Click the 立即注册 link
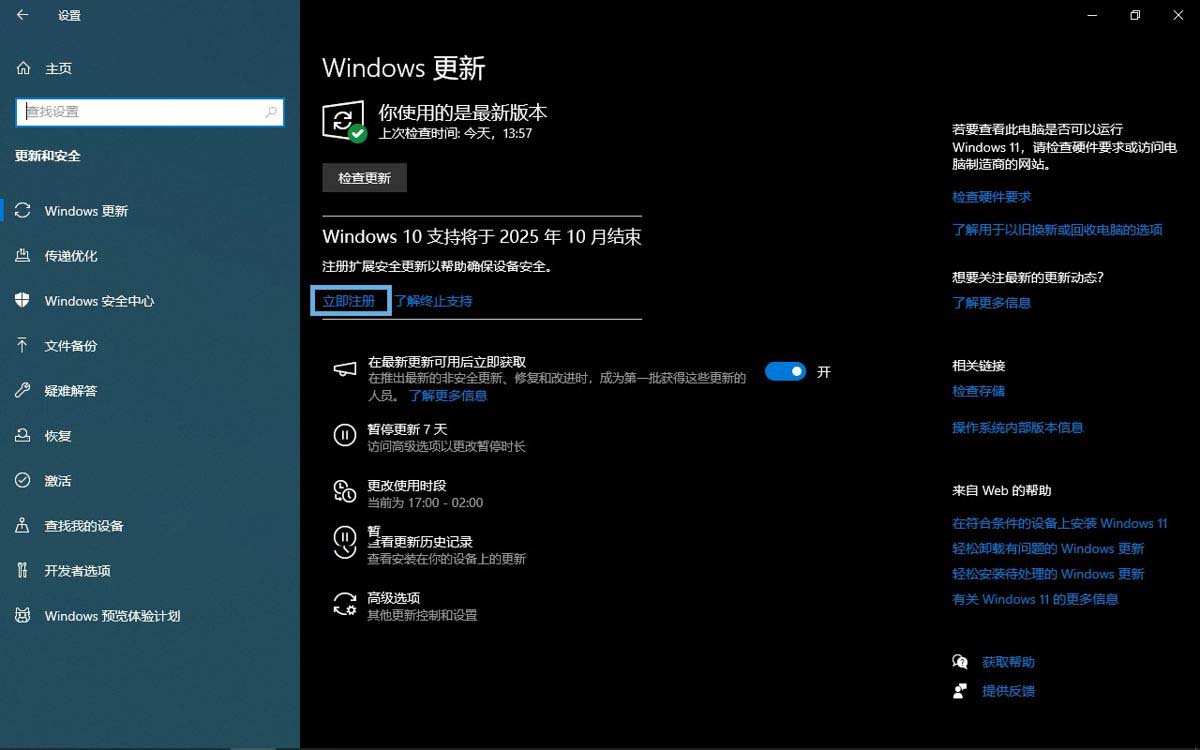The image size is (1200, 750). point(349,300)
